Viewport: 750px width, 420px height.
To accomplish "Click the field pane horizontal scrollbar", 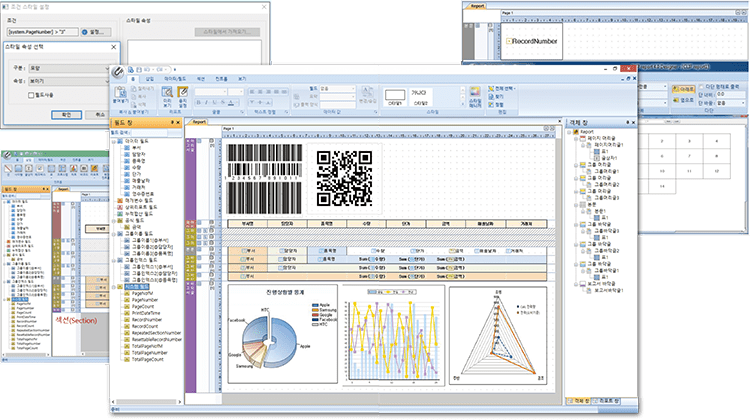I will 146,402.
